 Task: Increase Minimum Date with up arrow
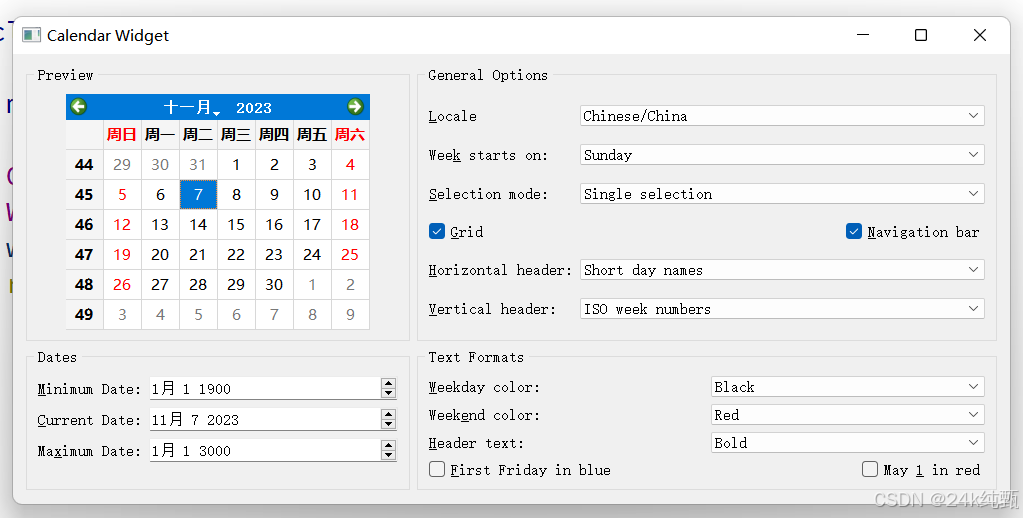[x=388, y=384]
